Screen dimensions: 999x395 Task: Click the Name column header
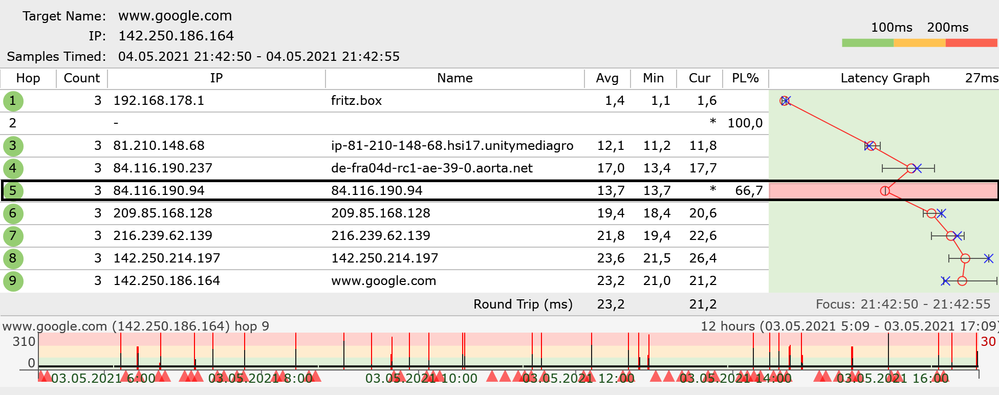[x=455, y=78]
